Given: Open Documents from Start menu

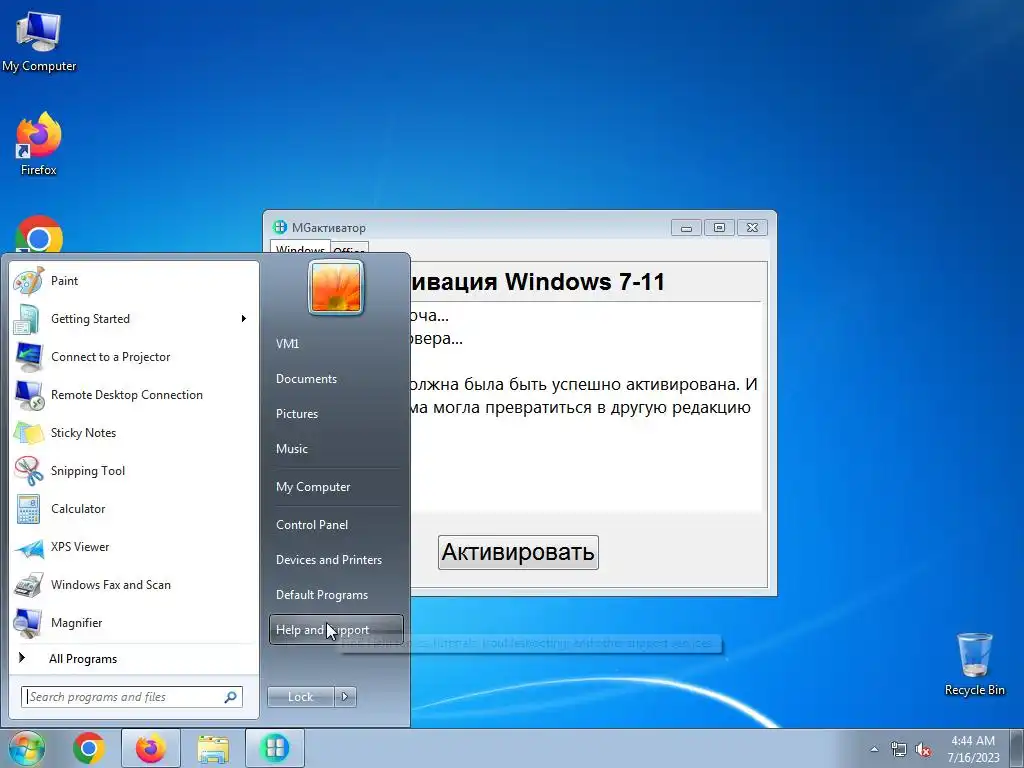Looking at the screenshot, I should point(306,379).
